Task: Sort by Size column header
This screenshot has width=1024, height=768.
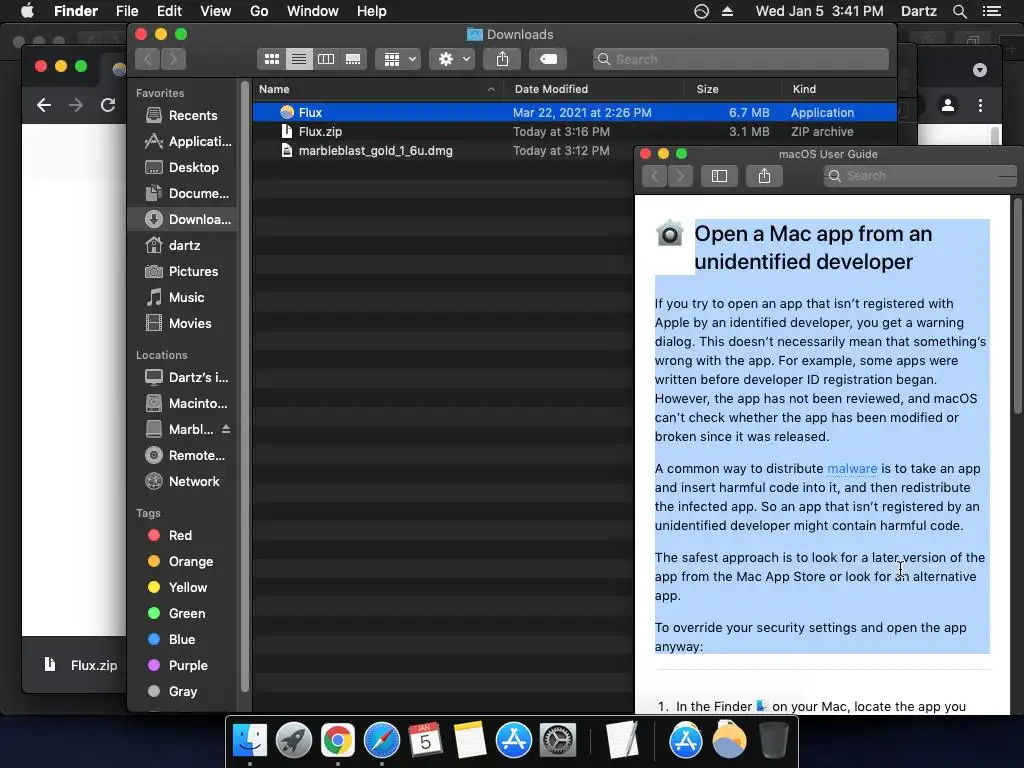Action: (x=733, y=89)
